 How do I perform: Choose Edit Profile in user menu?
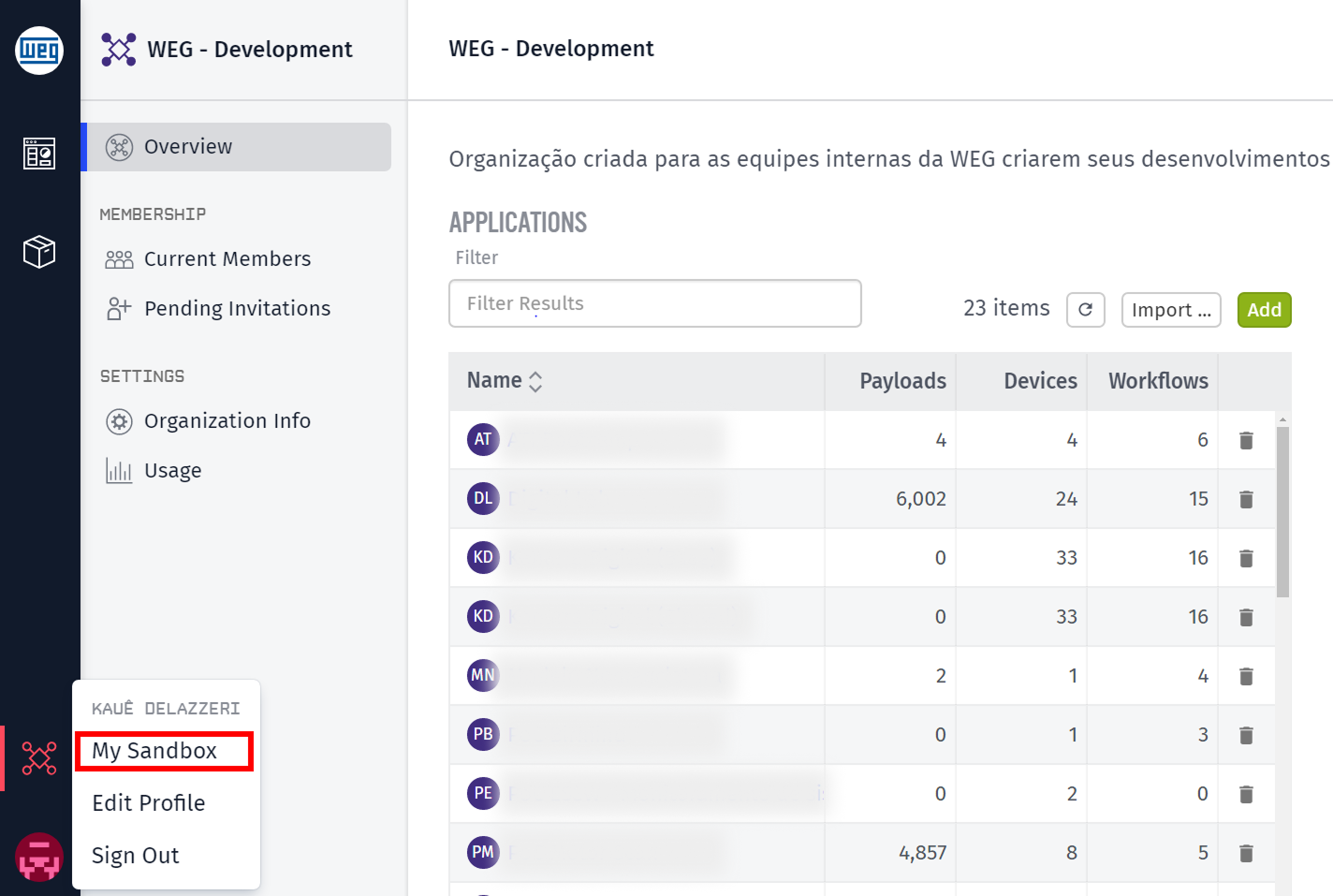(x=149, y=803)
